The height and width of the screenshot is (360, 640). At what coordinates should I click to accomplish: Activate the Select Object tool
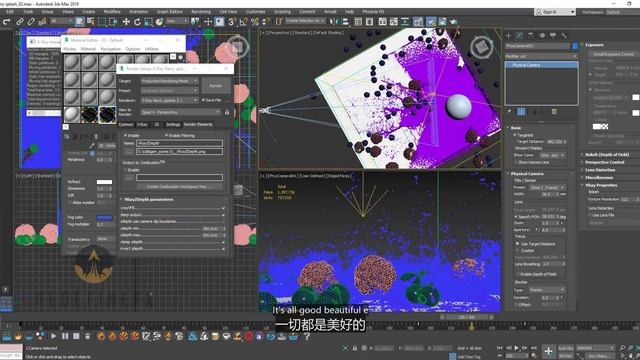click(79, 22)
